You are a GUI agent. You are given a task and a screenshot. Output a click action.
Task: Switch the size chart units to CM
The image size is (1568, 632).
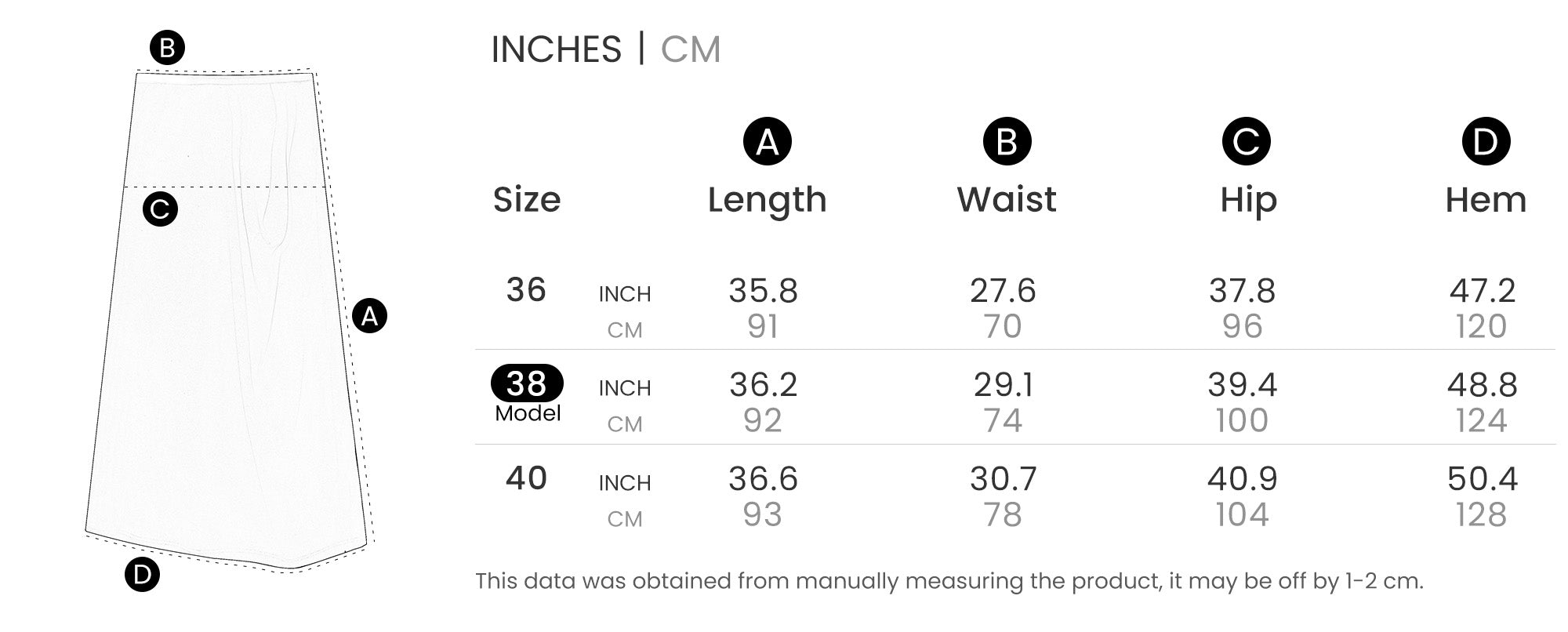coord(690,49)
